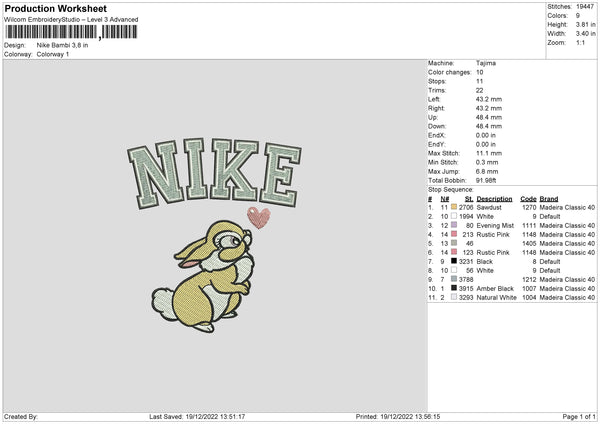Click the bunny embroidery in the preview
The width and height of the screenshot is (600, 424).
(203, 276)
